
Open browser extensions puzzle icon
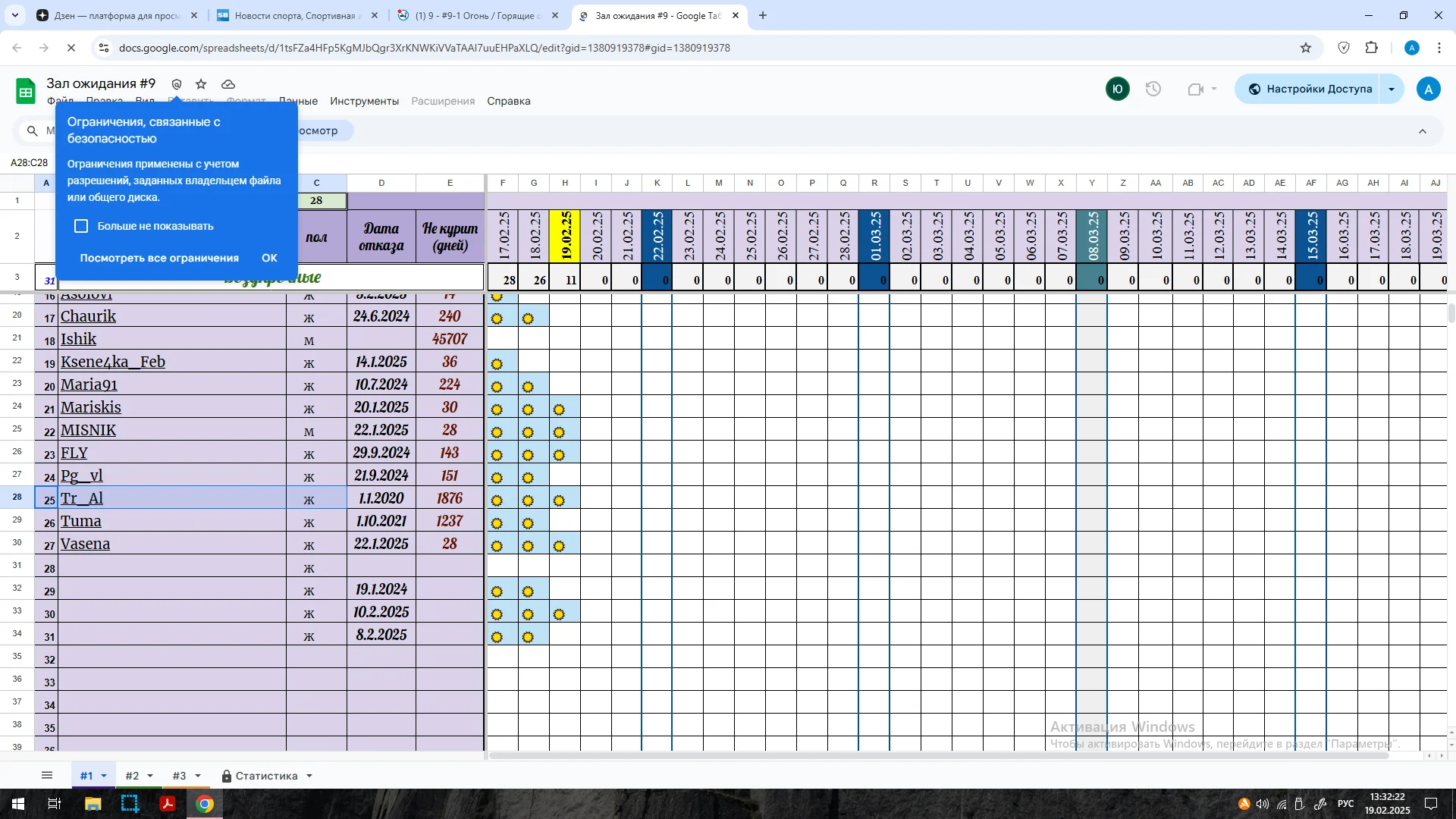coord(1371,48)
